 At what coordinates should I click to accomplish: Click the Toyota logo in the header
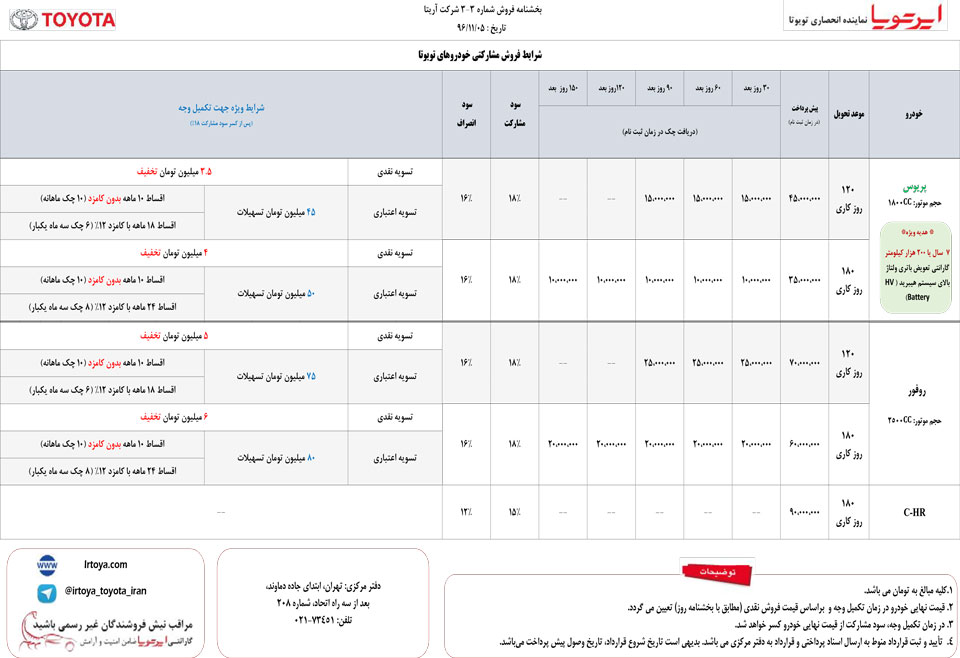tap(62, 19)
